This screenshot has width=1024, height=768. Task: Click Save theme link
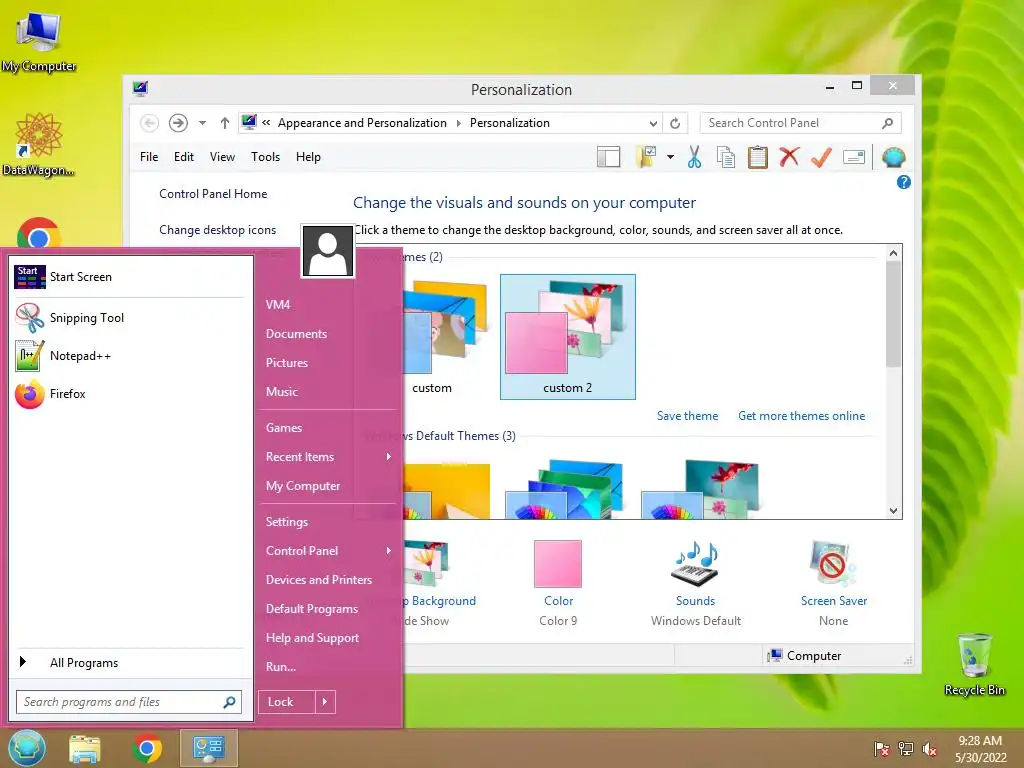click(687, 416)
